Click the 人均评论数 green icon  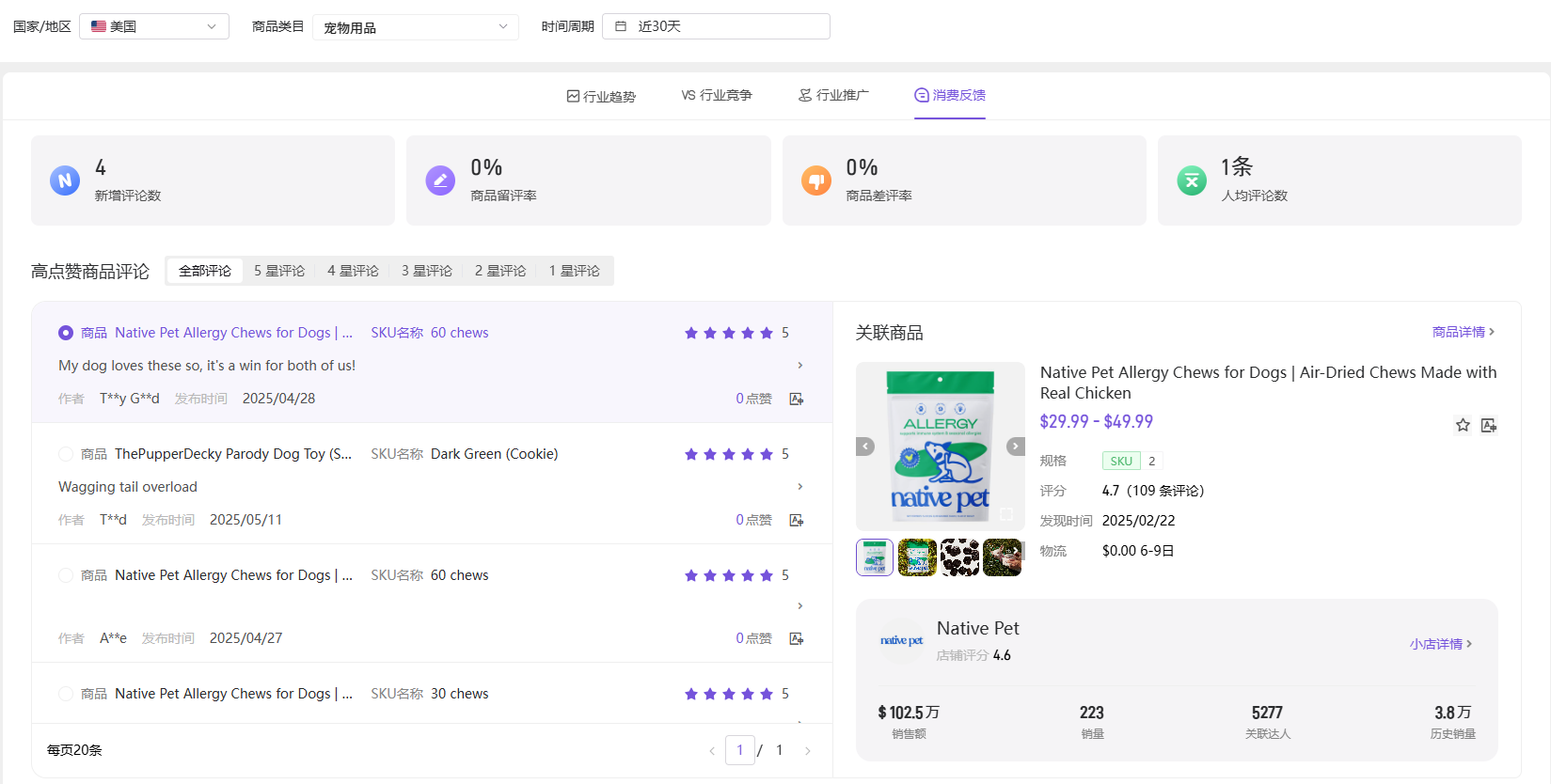click(x=1192, y=180)
